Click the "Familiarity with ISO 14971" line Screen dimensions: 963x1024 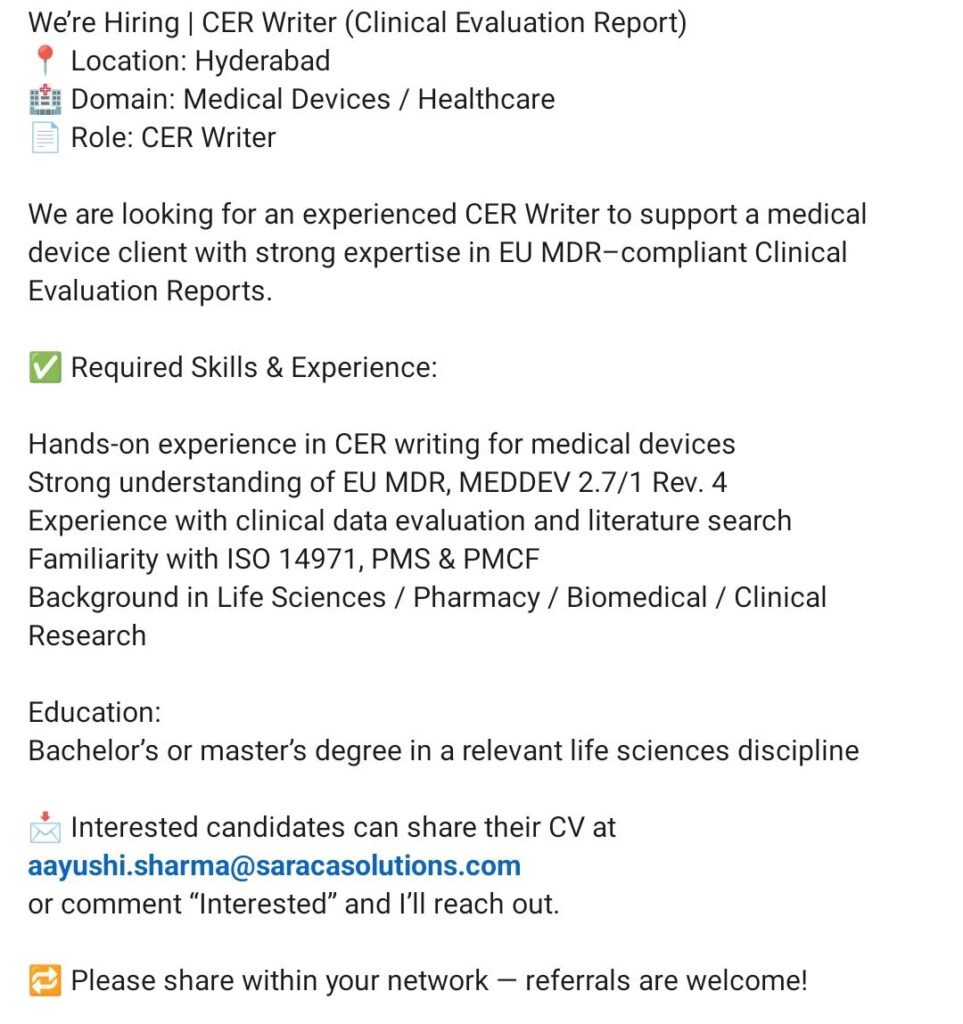point(283,559)
